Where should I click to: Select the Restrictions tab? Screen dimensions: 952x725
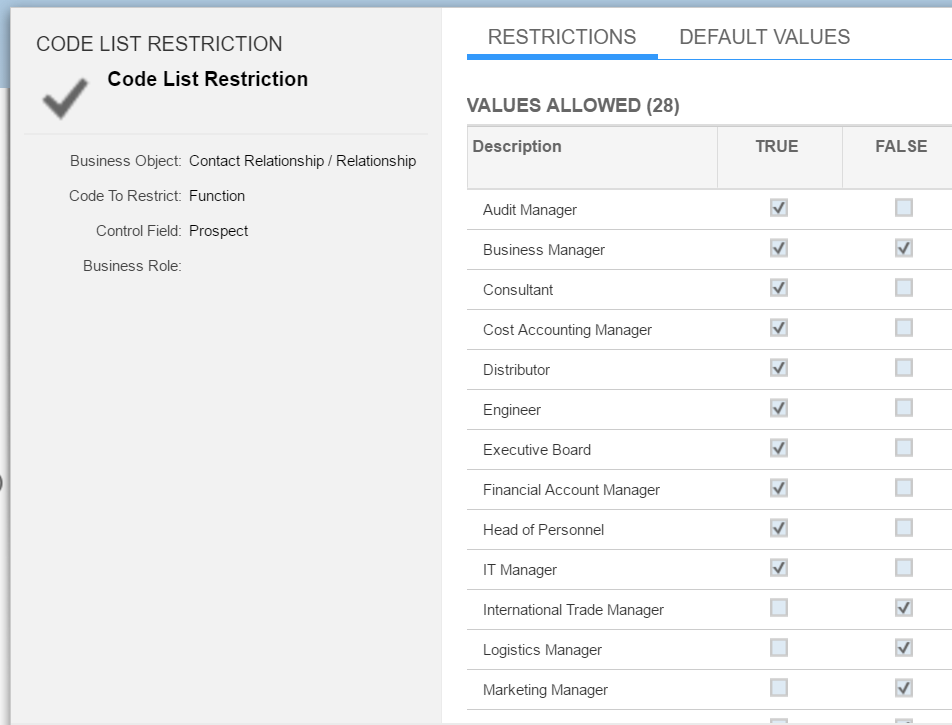(x=562, y=37)
